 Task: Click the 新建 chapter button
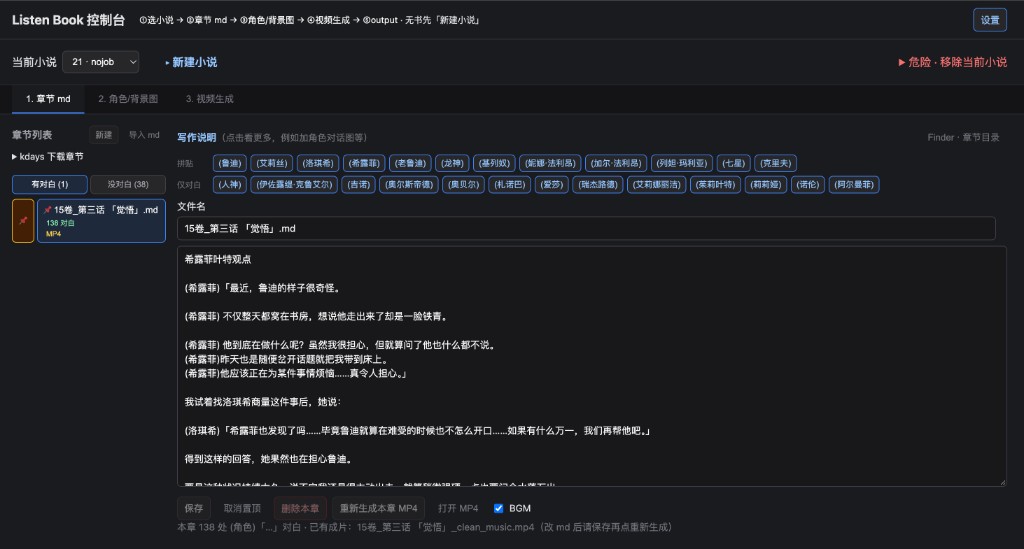point(103,134)
